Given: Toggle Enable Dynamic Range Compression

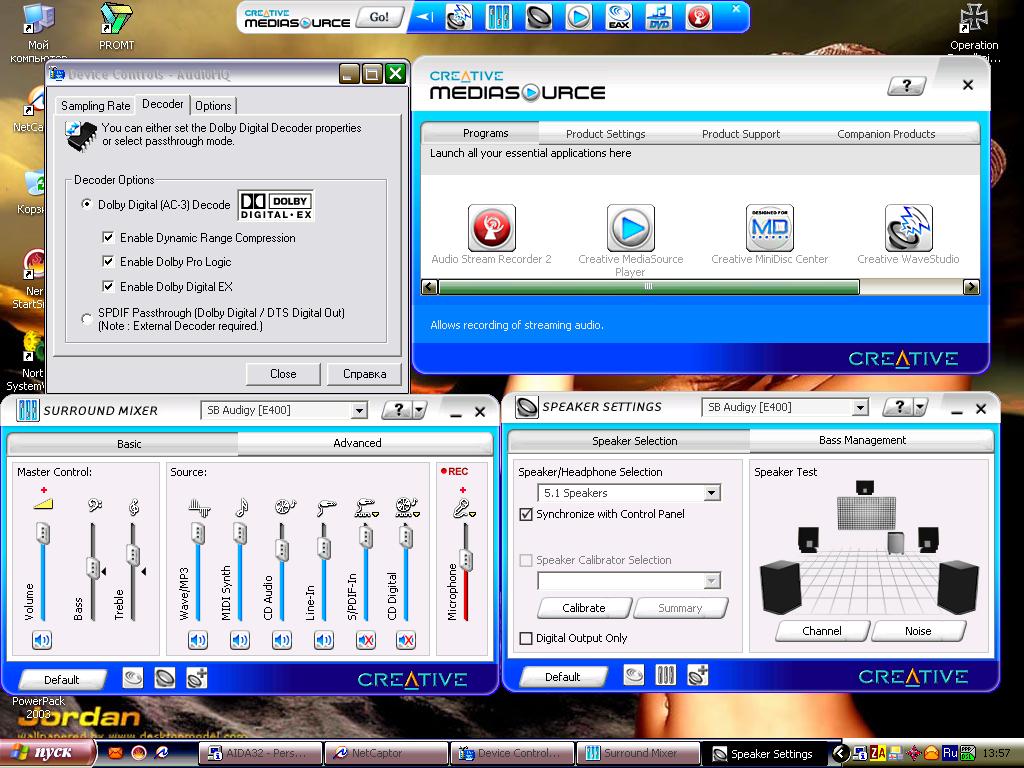Looking at the screenshot, I should [108, 238].
